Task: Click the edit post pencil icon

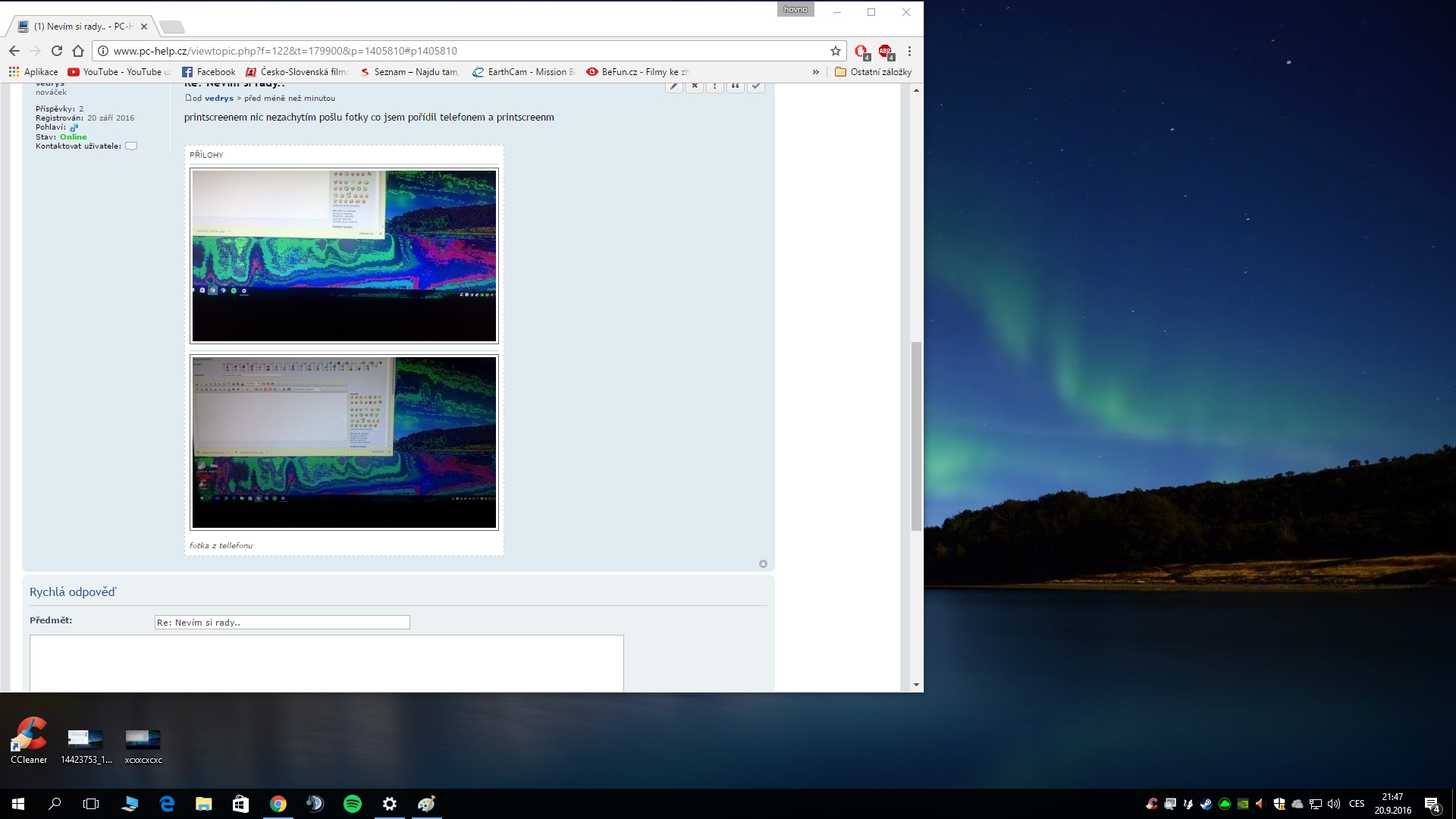Action: [x=673, y=86]
